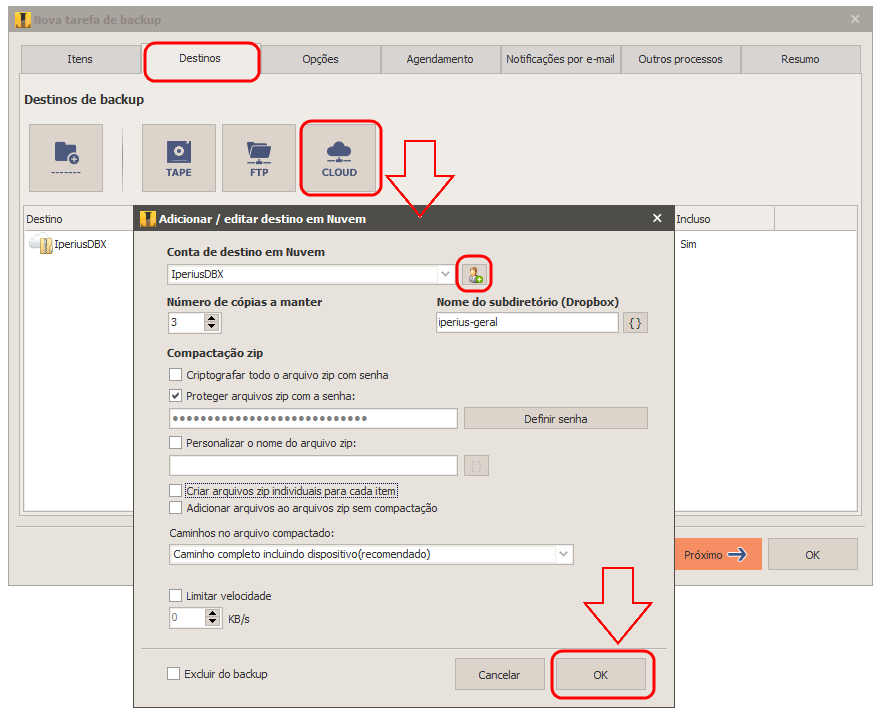The width and height of the screenshot is (880, 714).
Task: Enable Criptografar todo o arquivo zip com senha
Action: (176, 375)
